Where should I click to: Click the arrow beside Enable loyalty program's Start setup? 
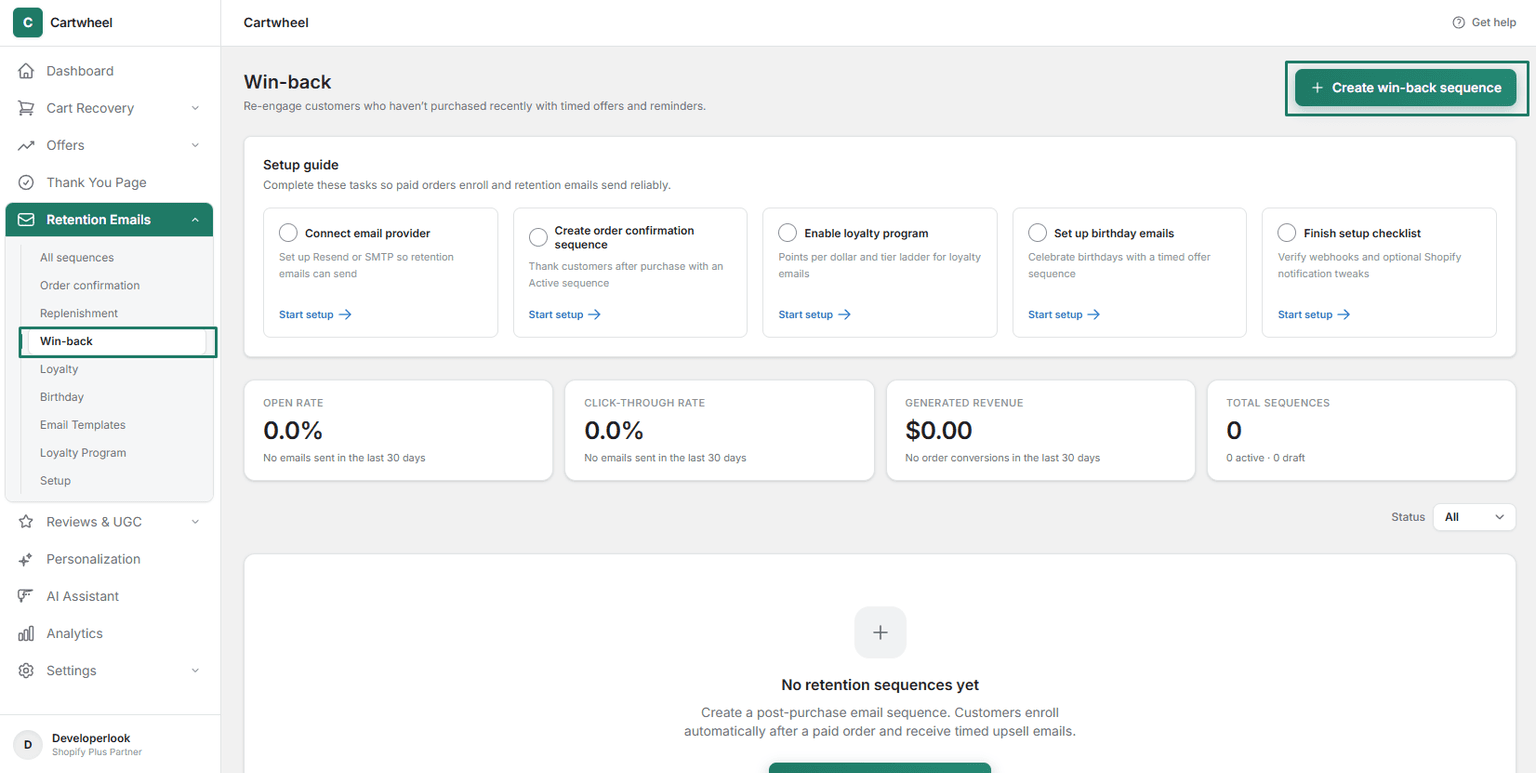844,314
